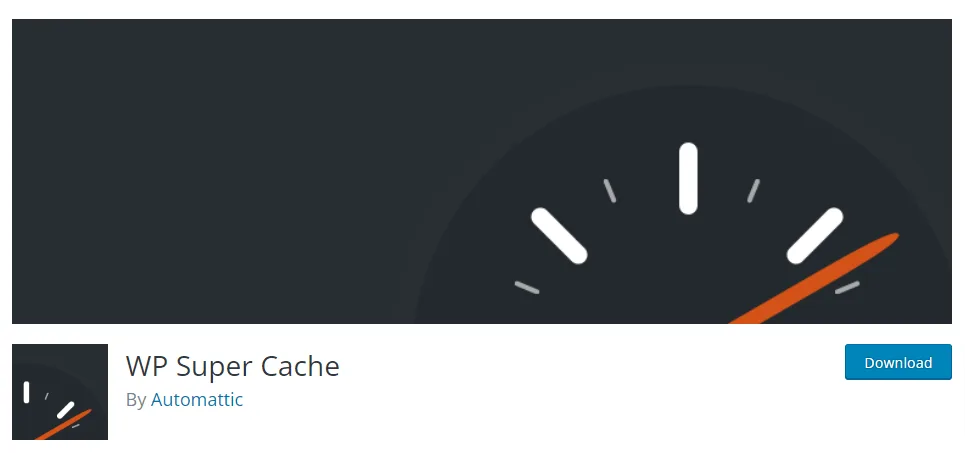Click the small gray tick below the orange needle
Image resolution: width=965 pixels, height=453 pixels.
pyautogui.click(x=847, y=287)
